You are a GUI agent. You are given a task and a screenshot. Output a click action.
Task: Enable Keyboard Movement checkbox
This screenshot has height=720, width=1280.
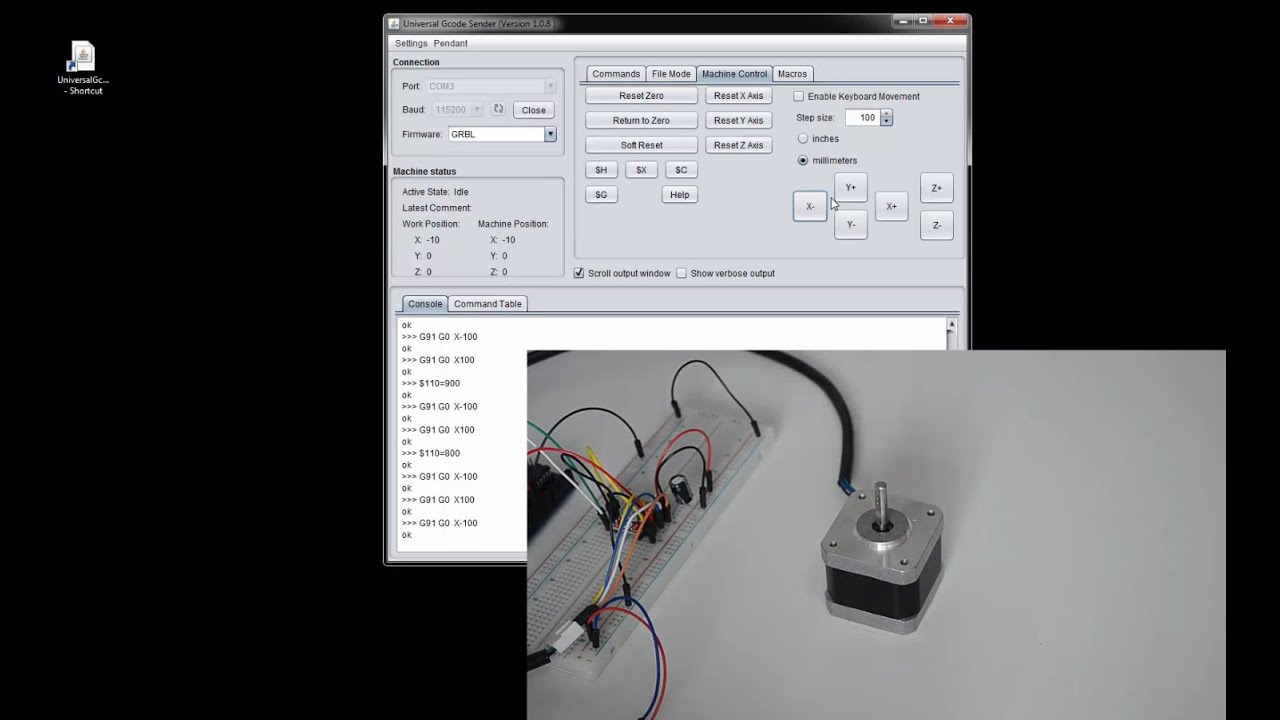pyautogui.click(x=798, y=96)
